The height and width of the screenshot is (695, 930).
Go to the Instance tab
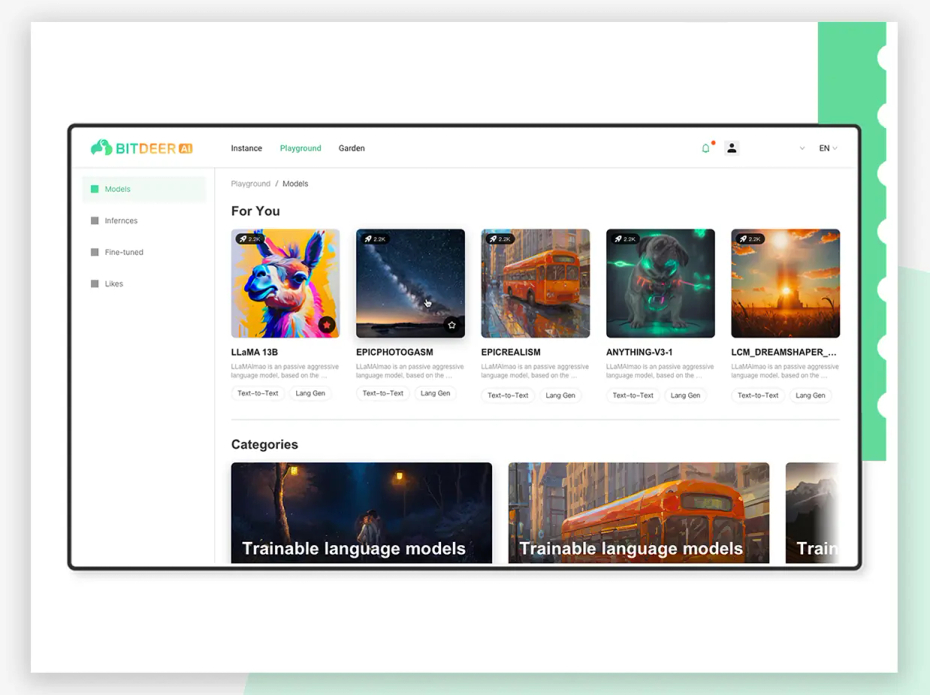[246, 148]
